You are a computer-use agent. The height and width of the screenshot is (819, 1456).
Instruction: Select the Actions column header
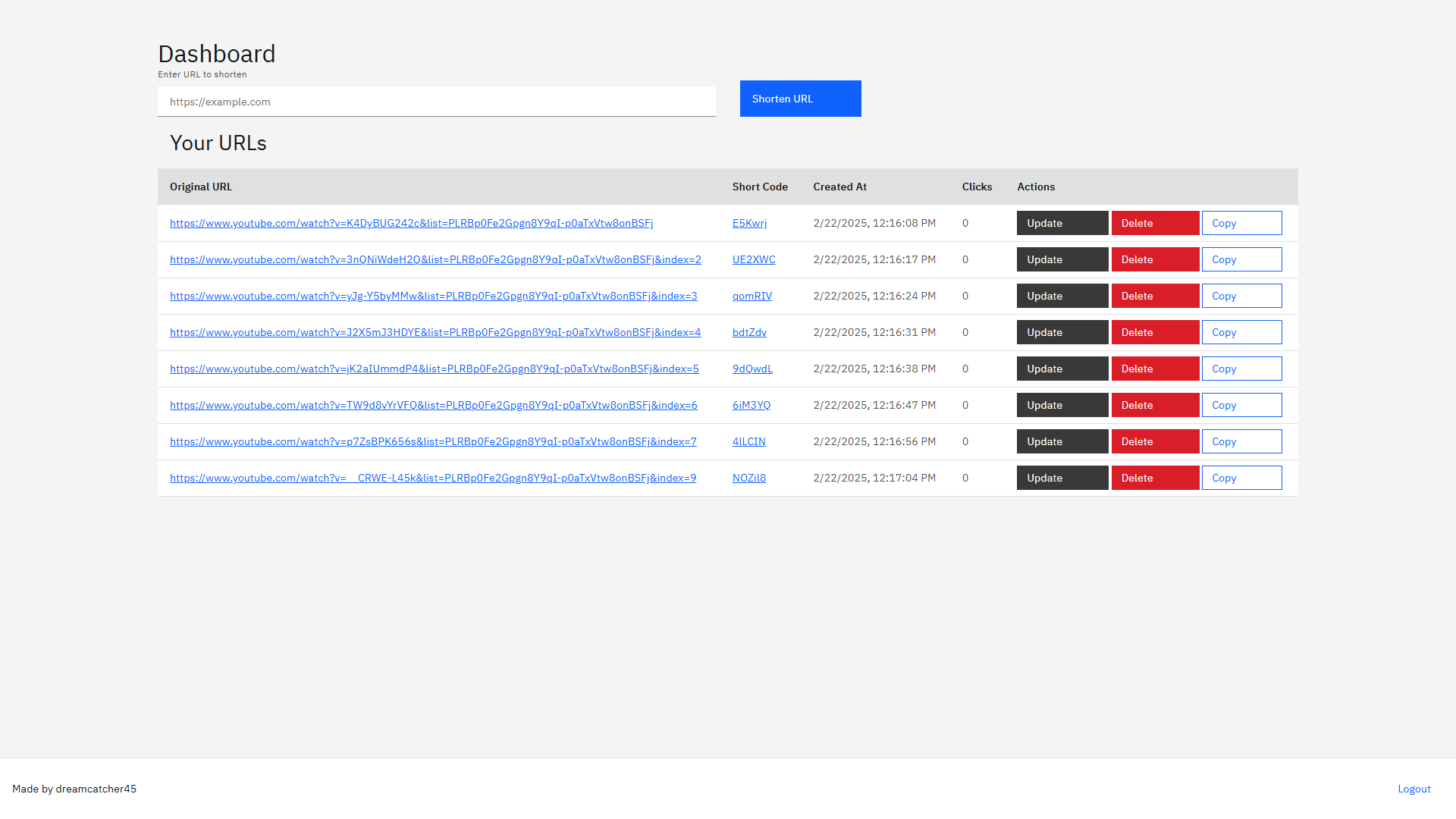click(x=1036, y=187)
